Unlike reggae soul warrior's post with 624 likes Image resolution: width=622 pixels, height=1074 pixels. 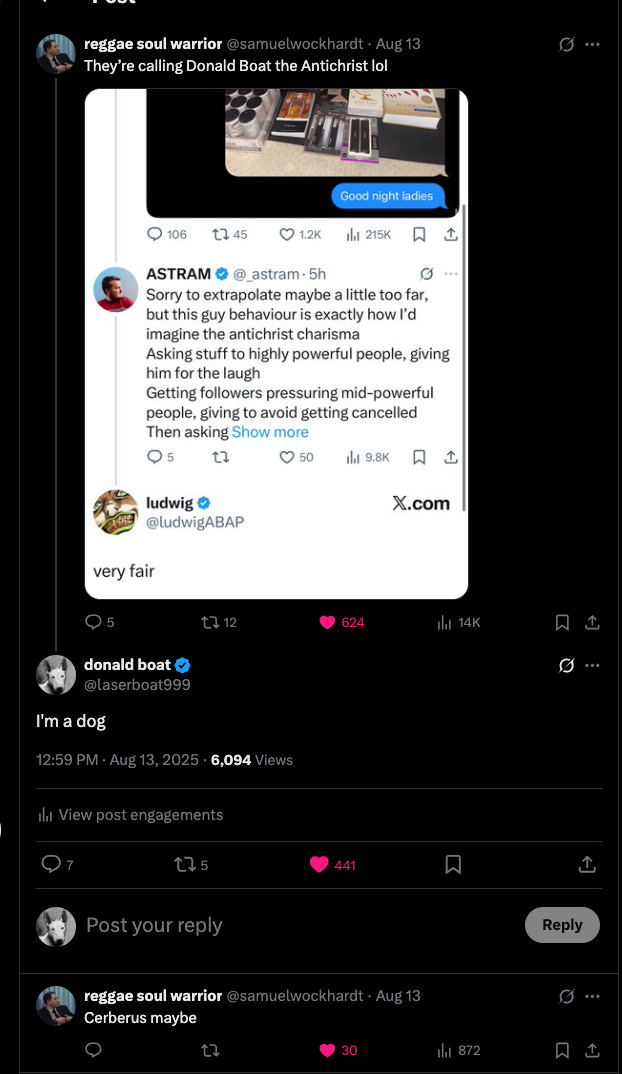[327, 622]
